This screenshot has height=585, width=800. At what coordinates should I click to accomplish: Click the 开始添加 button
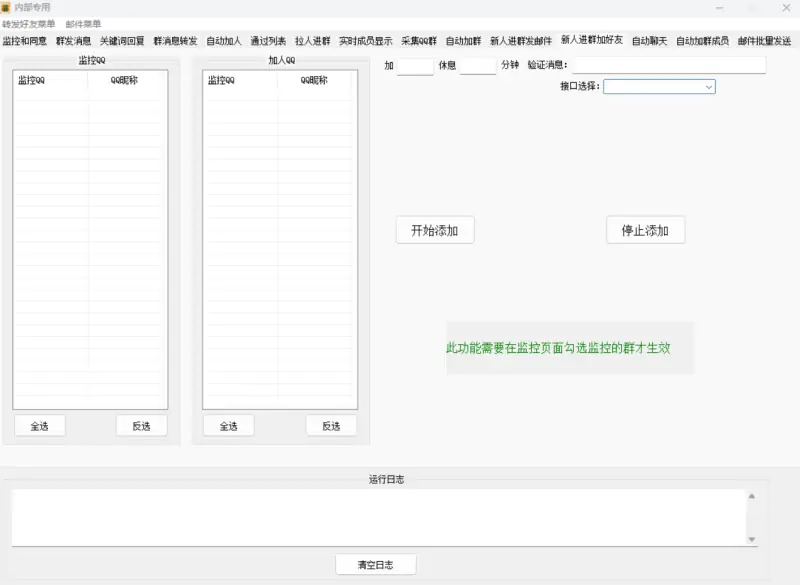pos(435,229)
